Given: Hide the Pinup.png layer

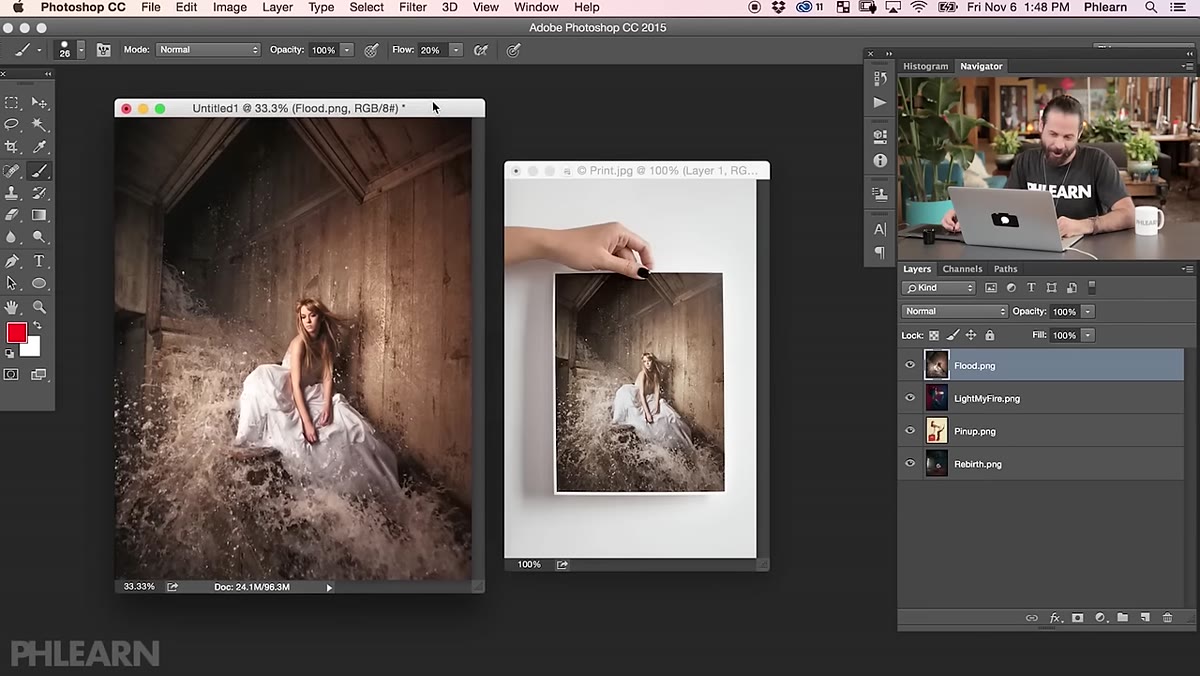Looking at the screenshot, I should (x=910, y=431).
